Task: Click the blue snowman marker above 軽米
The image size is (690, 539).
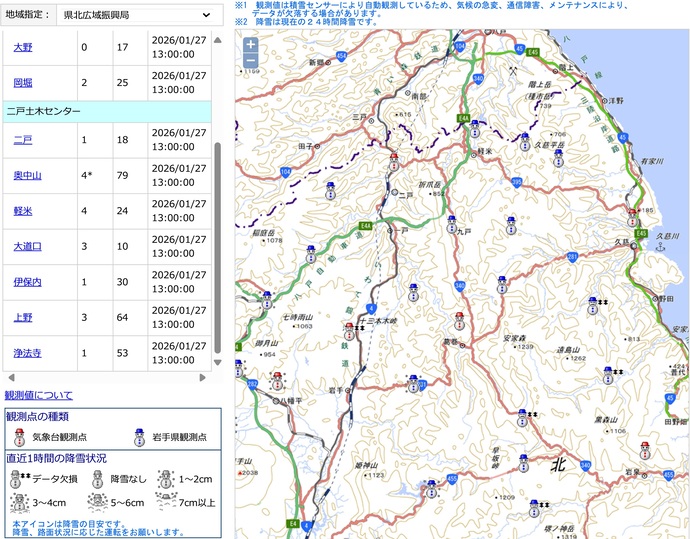Action: pyautogui.click(x=474, y=129)
